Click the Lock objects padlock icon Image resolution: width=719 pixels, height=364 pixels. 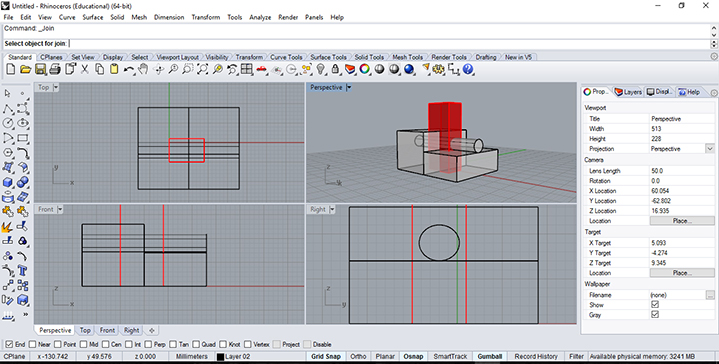[x=335, y=69]
